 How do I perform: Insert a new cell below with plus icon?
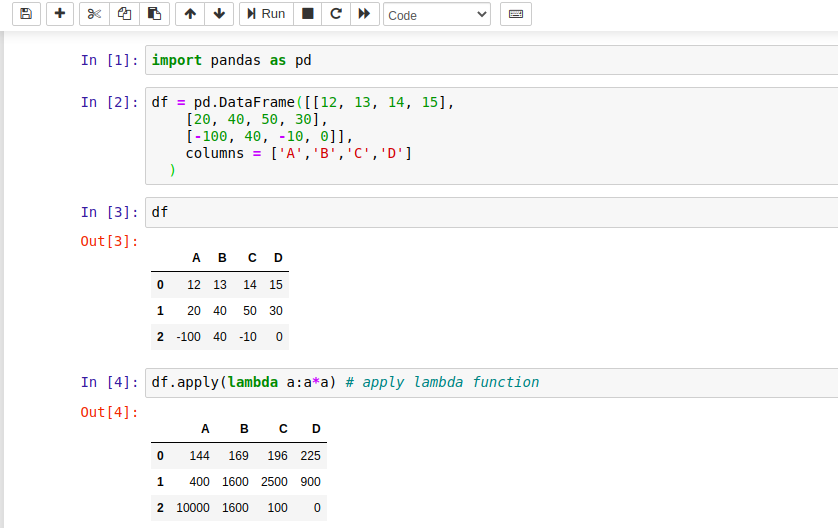(x=60, y=14)
